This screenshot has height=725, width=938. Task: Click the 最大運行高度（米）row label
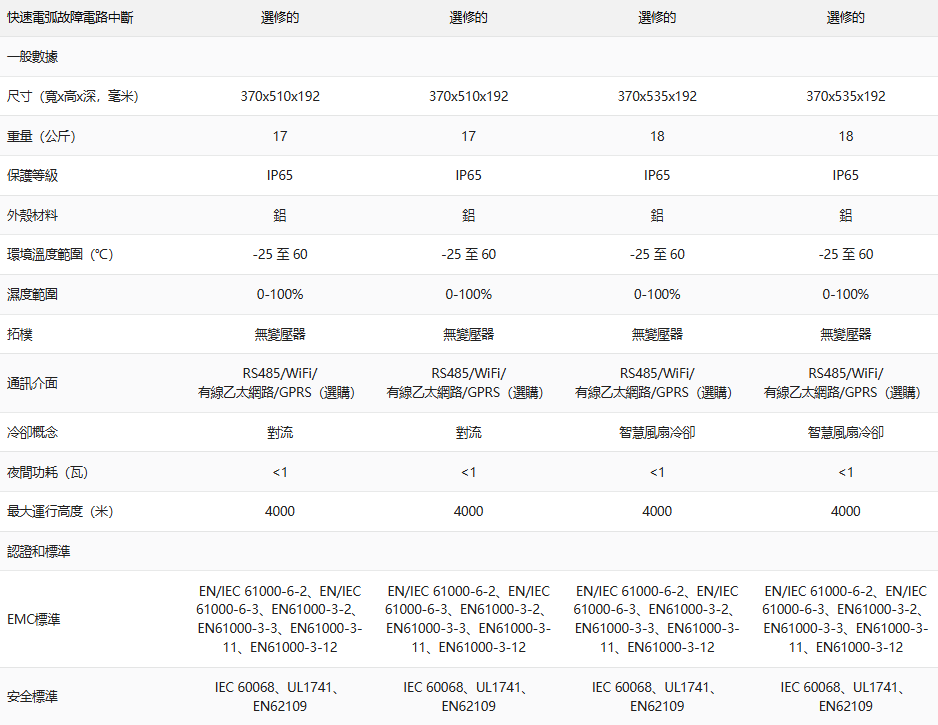click(60, 511)
